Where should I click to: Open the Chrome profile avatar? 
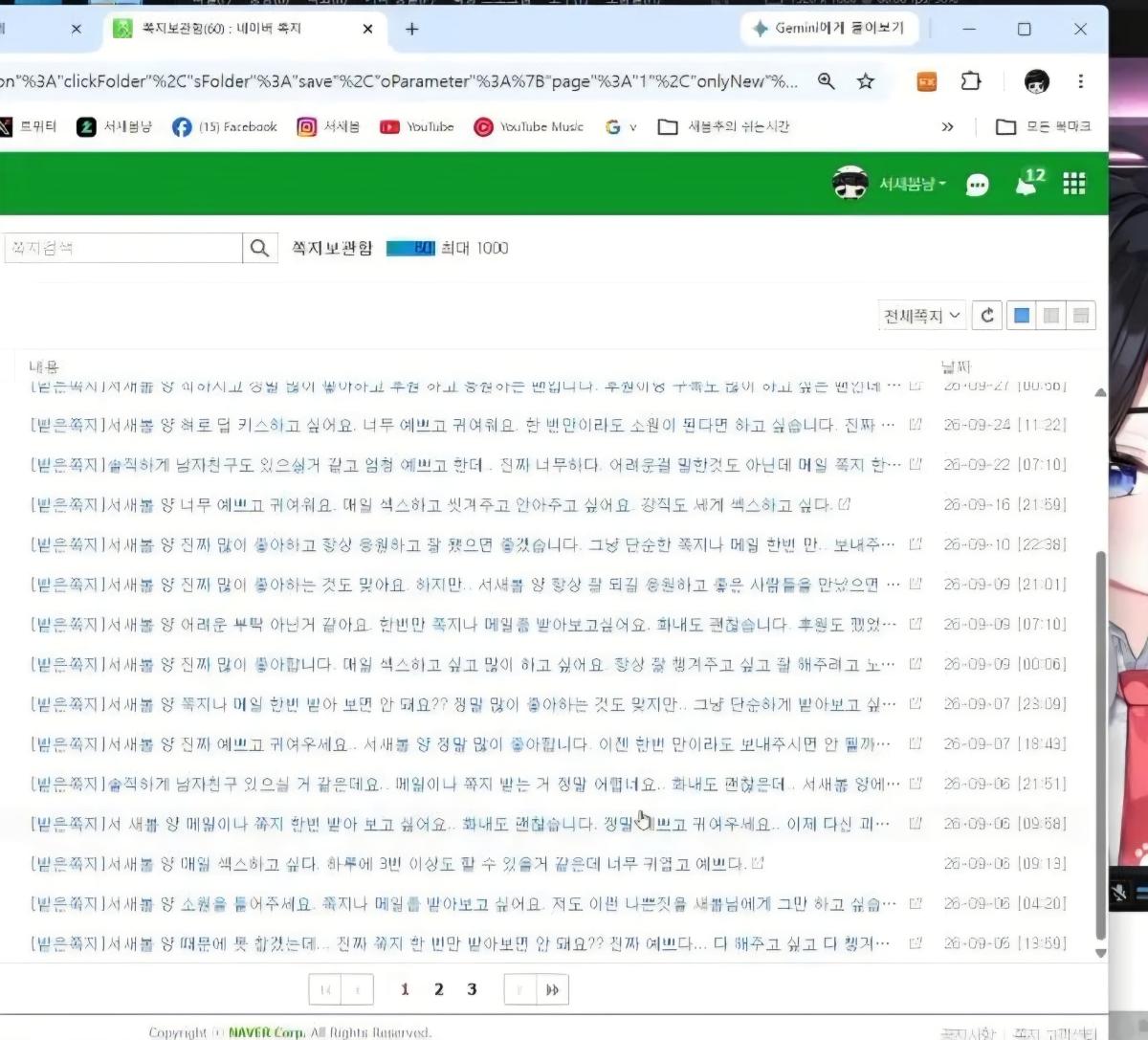pos(1036,81)
